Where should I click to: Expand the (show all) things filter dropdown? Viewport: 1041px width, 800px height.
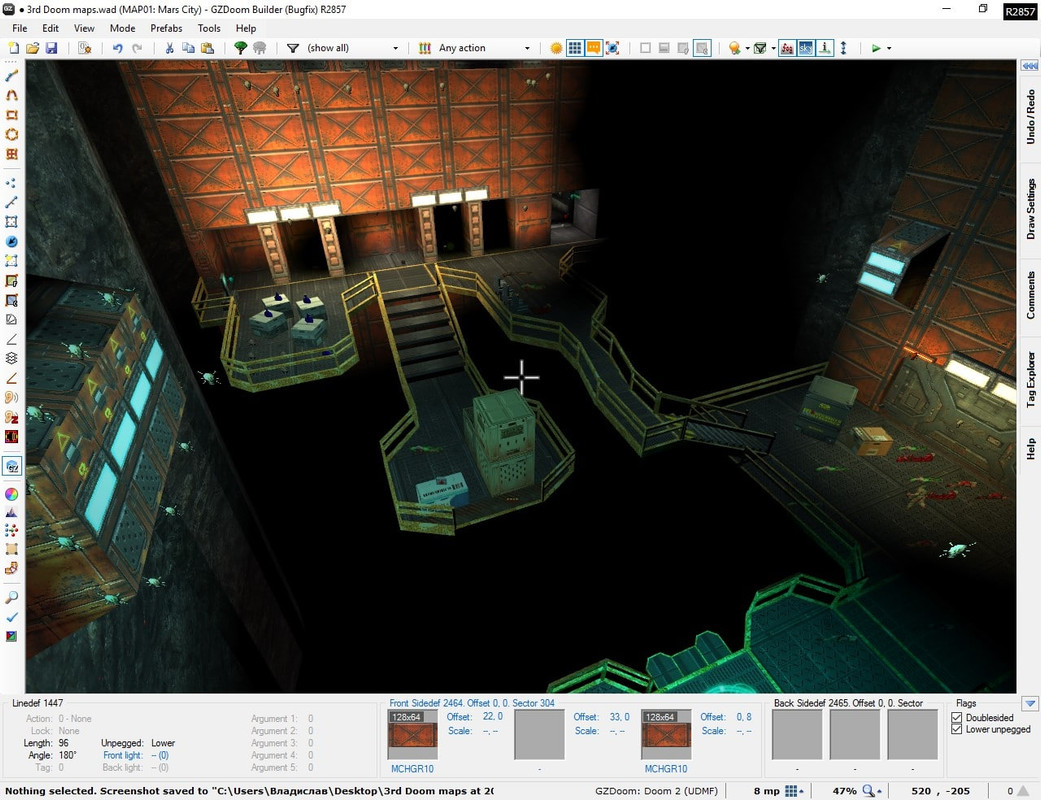pyautogui.click(x=396, y=48)
